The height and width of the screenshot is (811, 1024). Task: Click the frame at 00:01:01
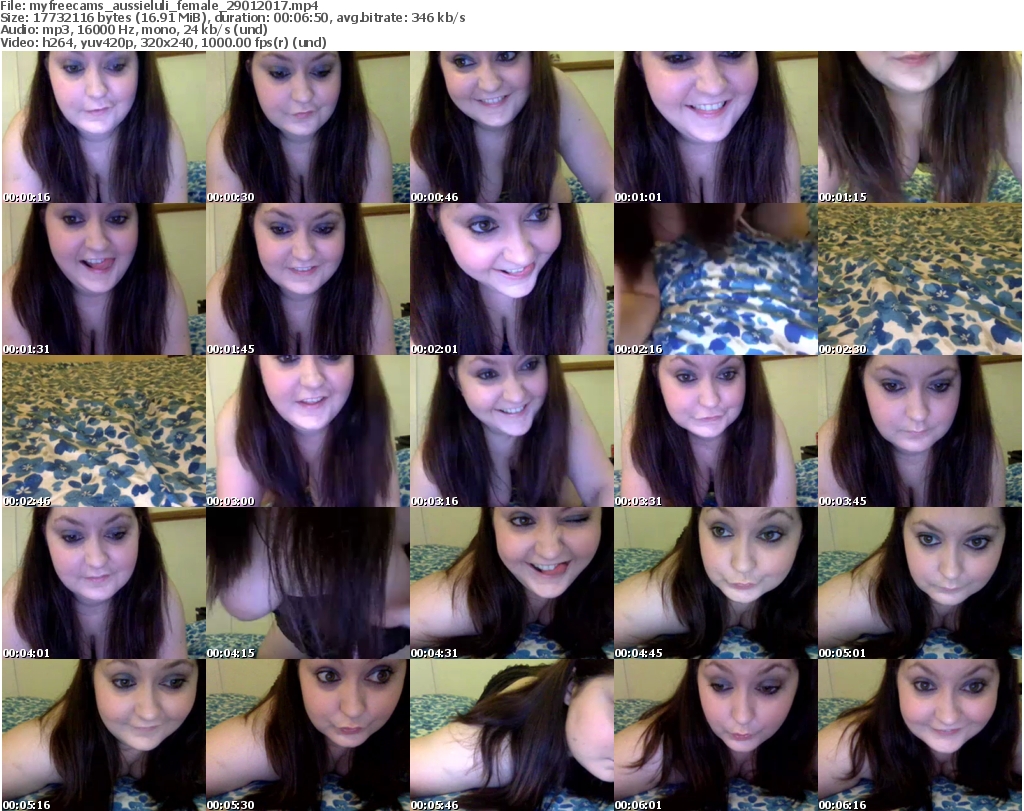(715, 127)
